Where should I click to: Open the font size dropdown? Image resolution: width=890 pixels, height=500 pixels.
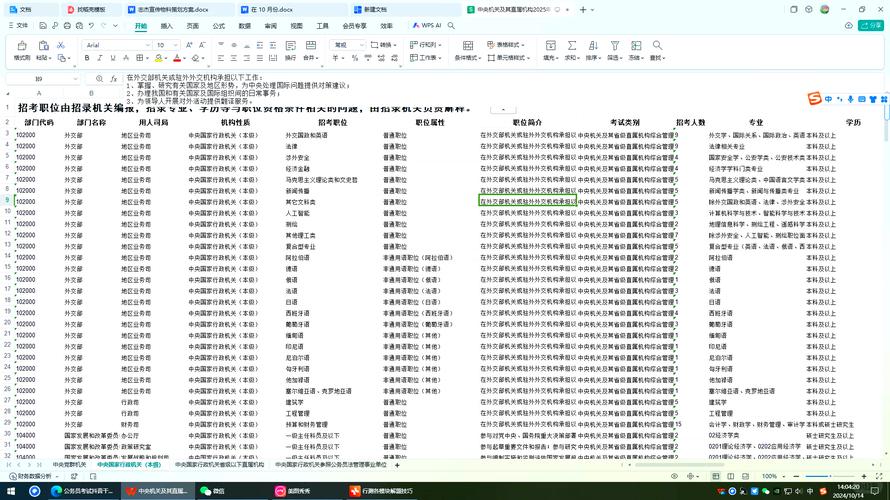(x=175, y=45)
